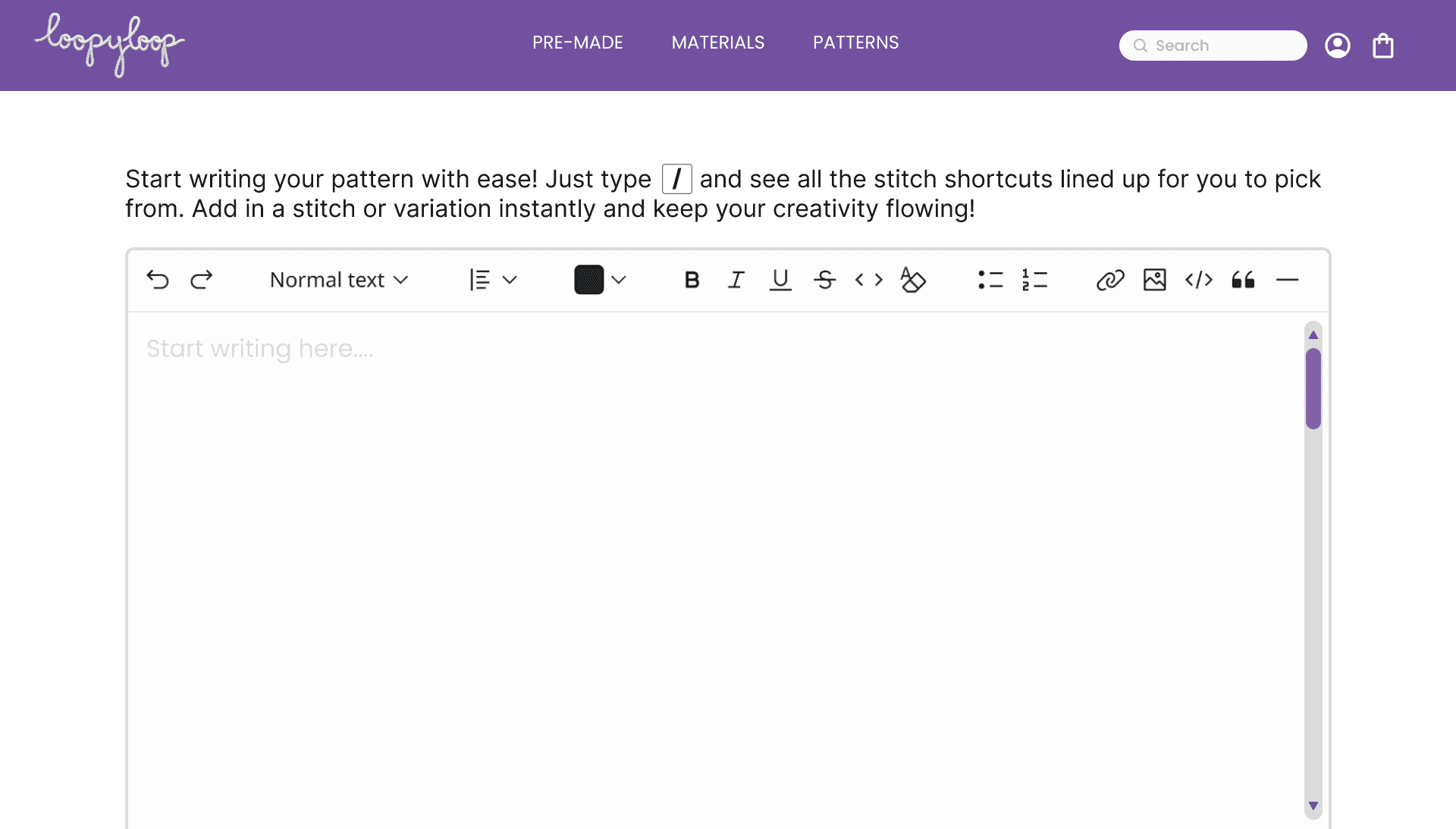Toggle underline formatting

coord(780,280)
